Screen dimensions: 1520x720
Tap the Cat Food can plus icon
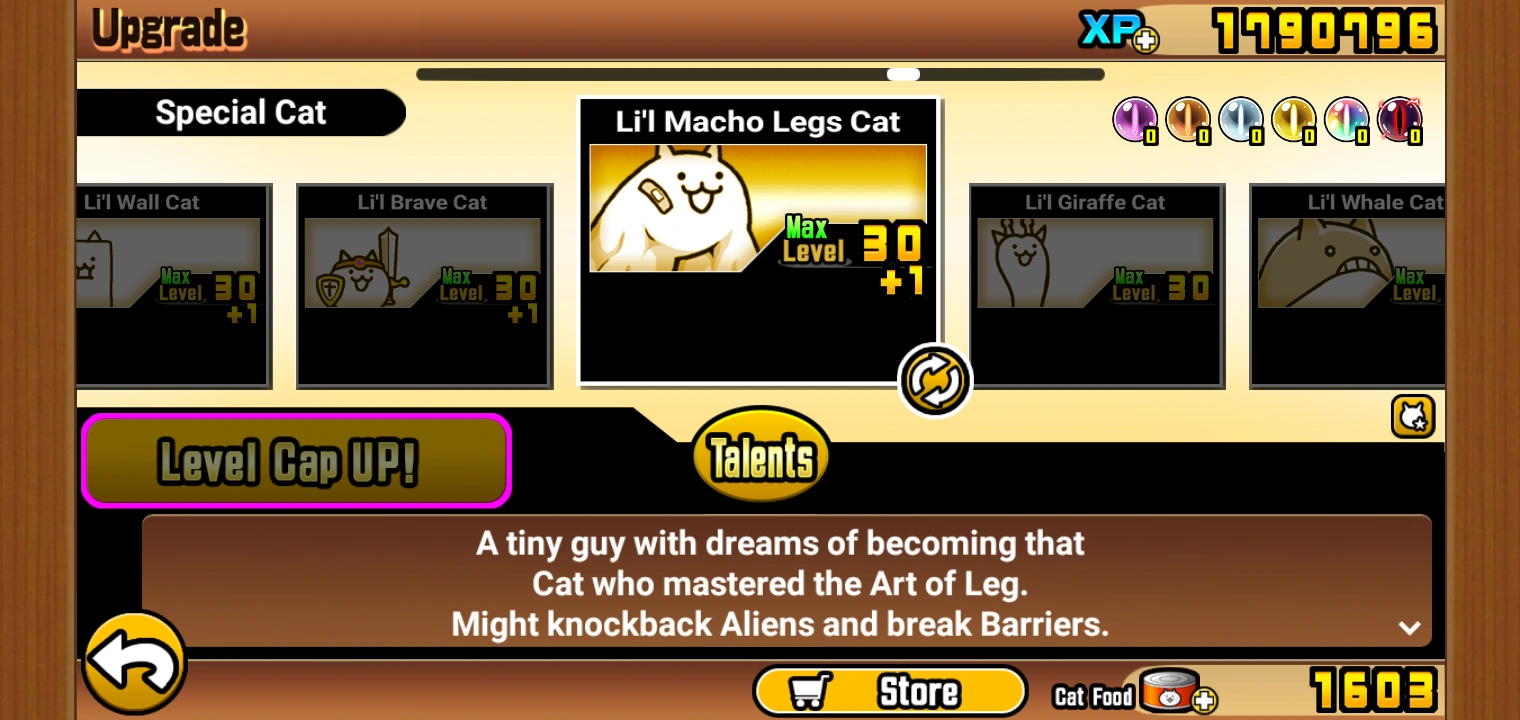click(1204, 700)
